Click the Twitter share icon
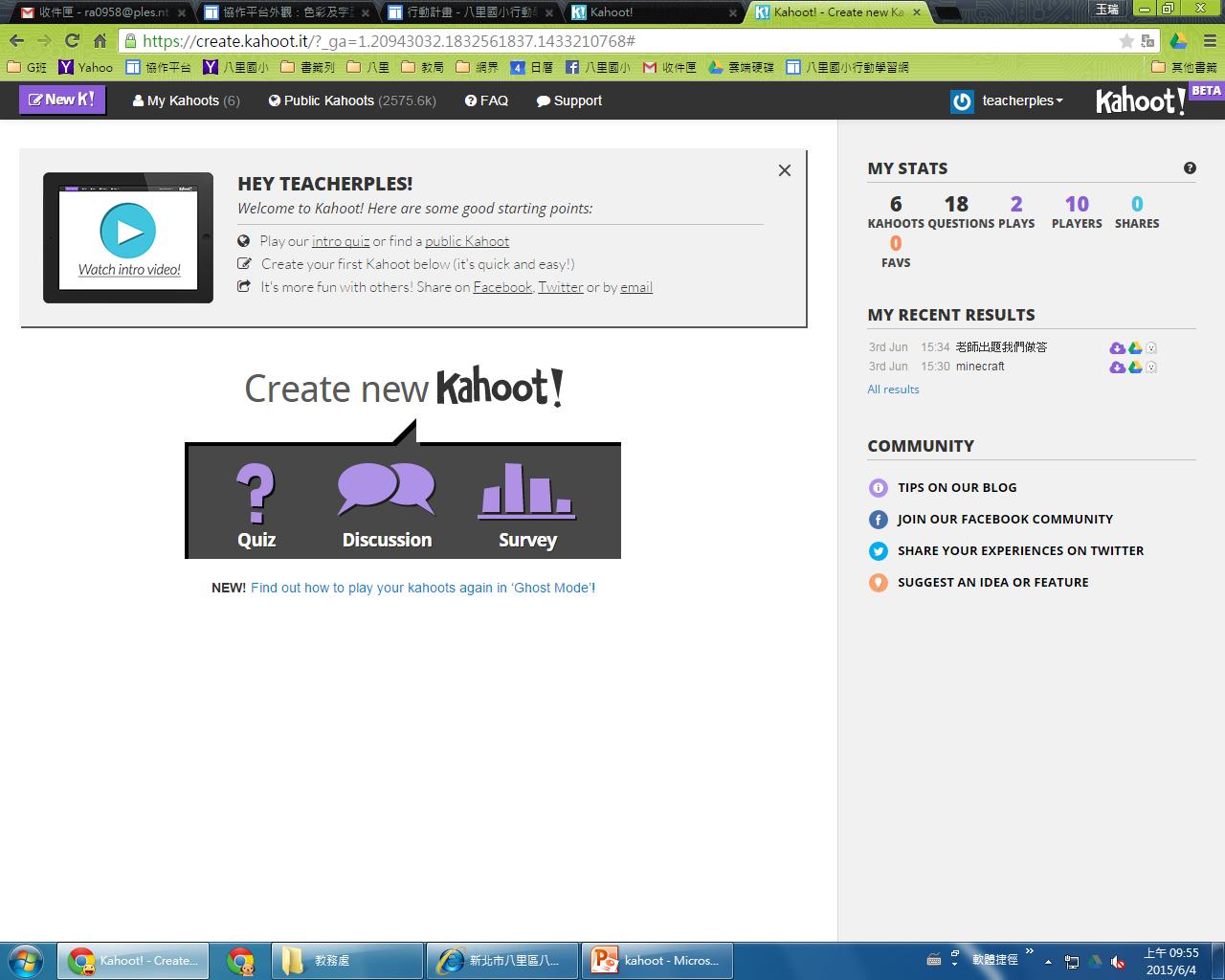This screenshot has height=980, width=1225. pos(878,551)
